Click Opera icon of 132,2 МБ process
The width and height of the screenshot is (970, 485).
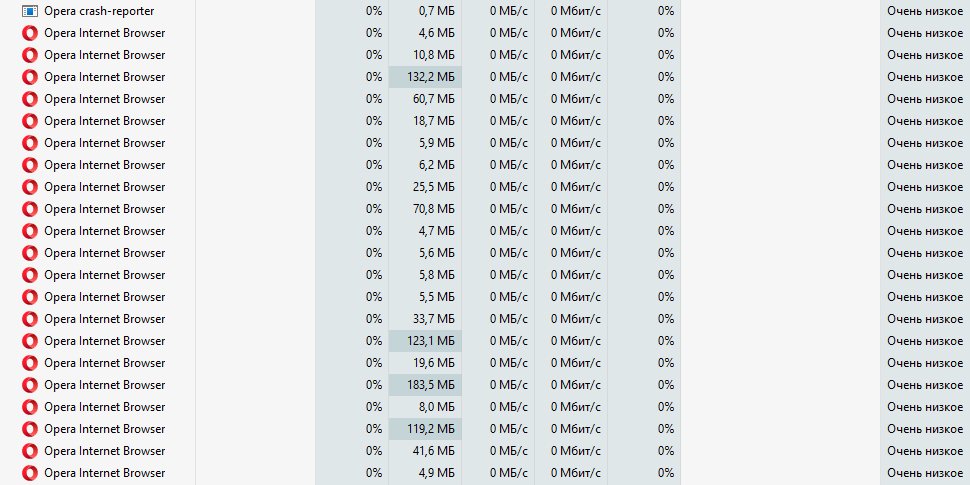click(x=30, y=77)
